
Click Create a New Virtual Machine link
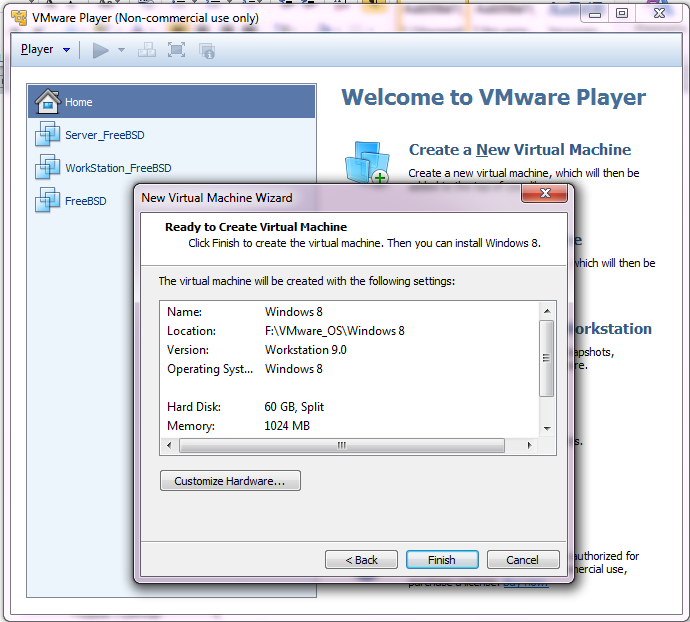click(x=520, y=150)
